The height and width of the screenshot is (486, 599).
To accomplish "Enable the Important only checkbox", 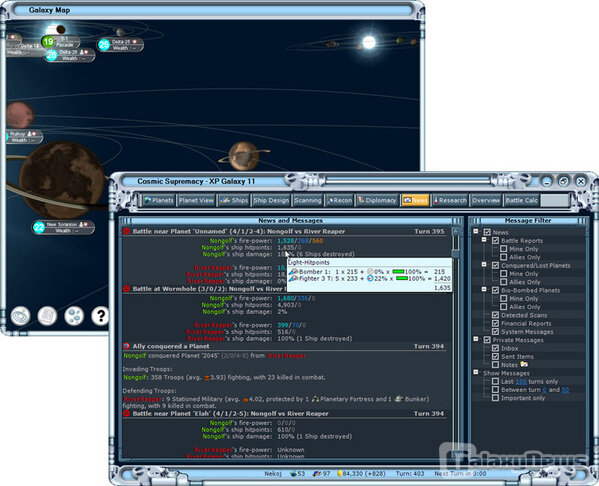I will [x=495, y=398].
